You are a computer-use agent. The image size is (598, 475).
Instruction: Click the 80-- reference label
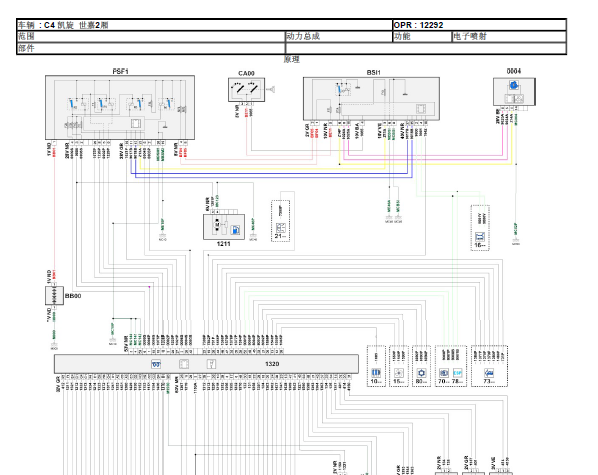coord(421,381)
